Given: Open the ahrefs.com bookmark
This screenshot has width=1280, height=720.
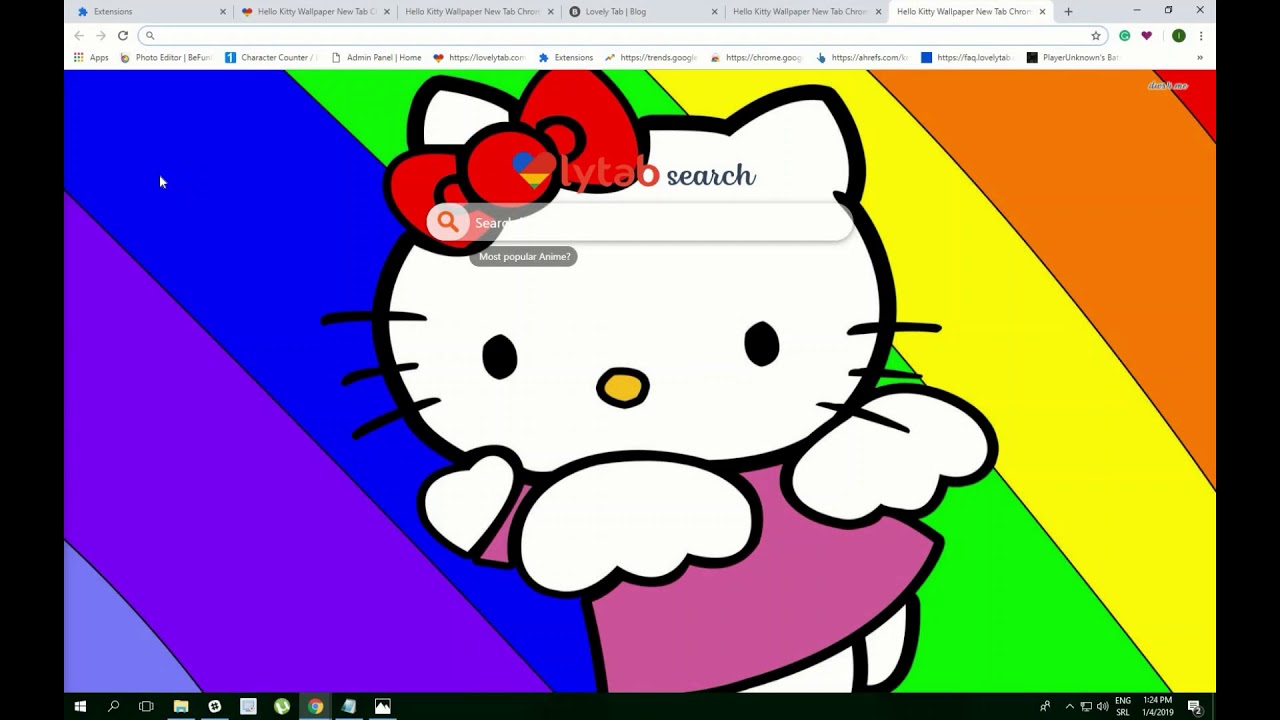Looking at the screenshot, I should 862,58.
